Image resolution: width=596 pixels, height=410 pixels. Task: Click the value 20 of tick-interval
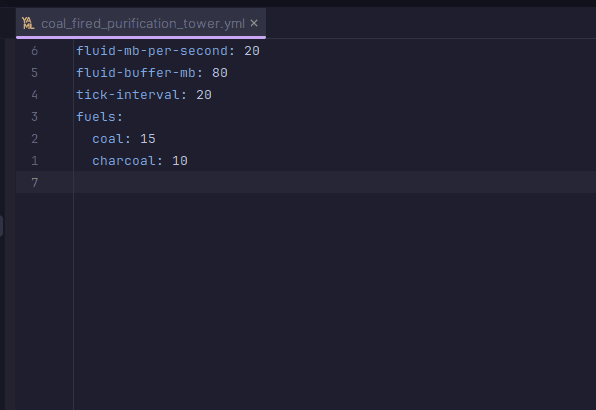pos(204,95)
